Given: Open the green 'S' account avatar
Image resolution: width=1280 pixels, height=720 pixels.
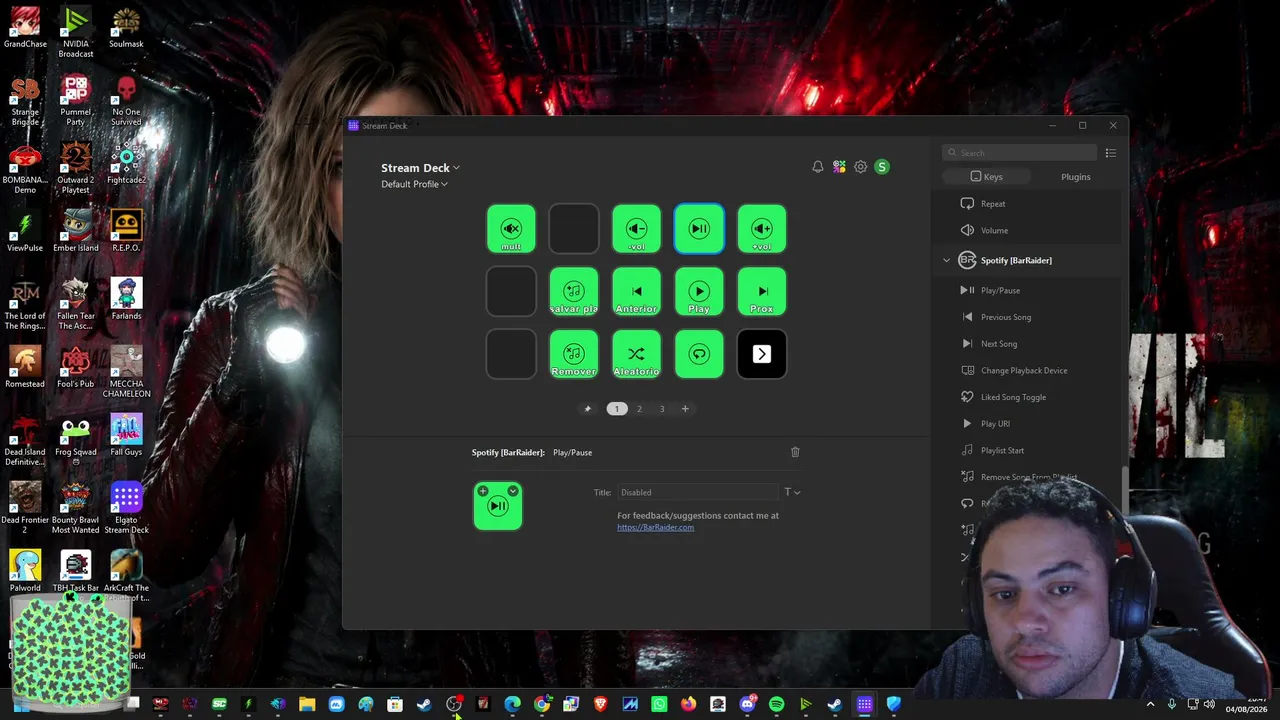Looking at the screenshot, I should click(882, 167).
